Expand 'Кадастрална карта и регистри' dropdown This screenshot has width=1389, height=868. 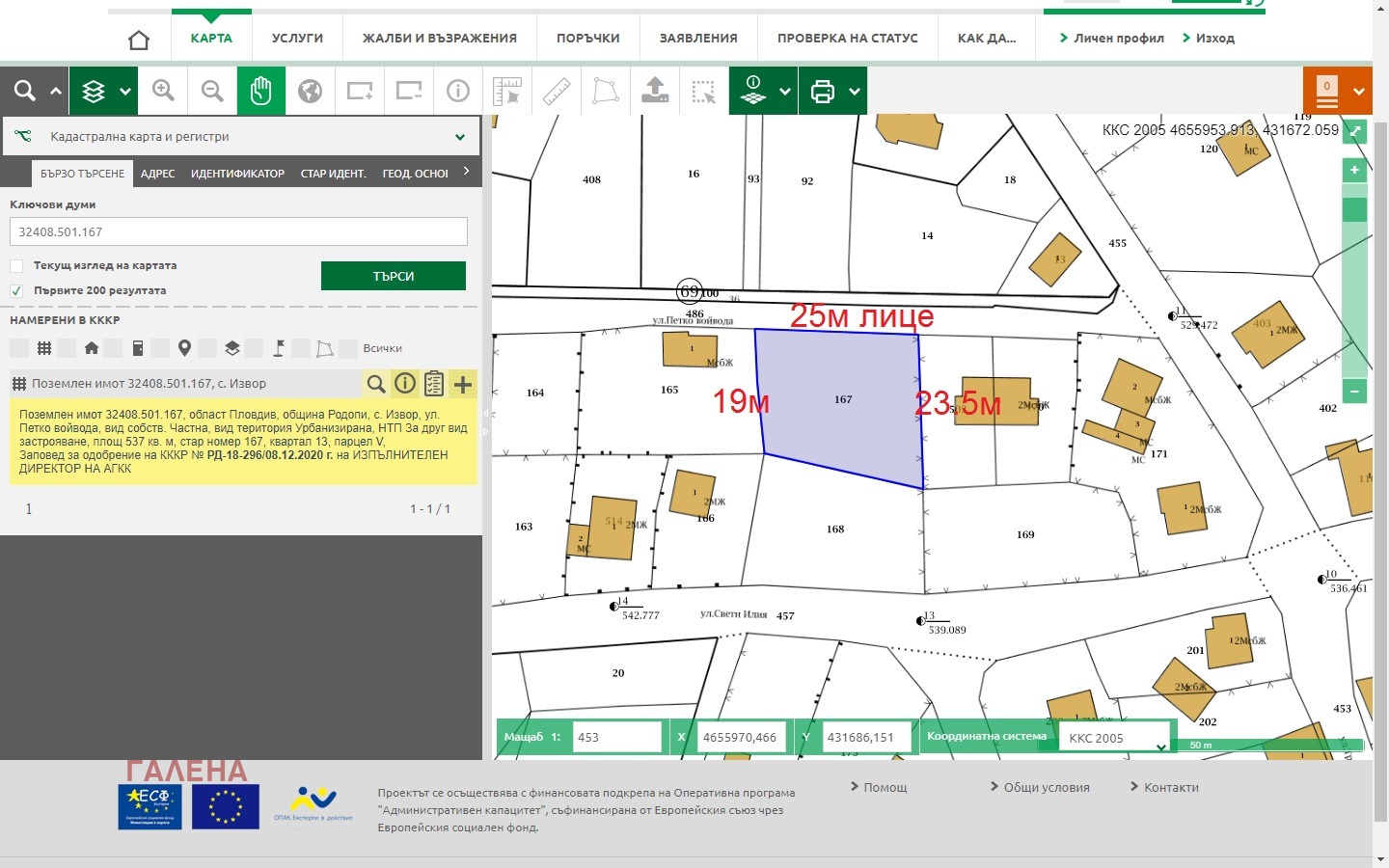click(460, 137)
